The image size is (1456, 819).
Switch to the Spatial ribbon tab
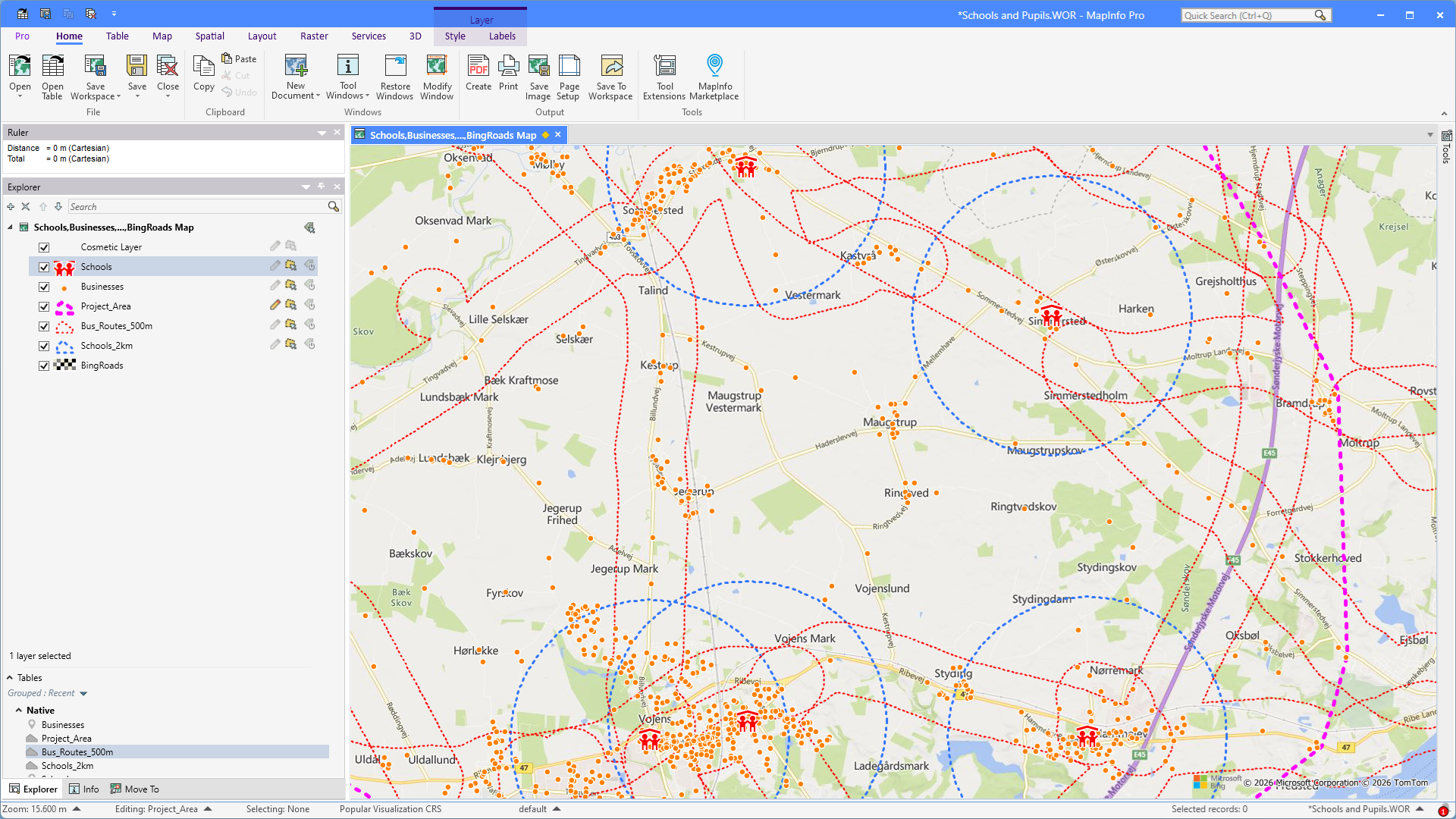click(209, 36)
